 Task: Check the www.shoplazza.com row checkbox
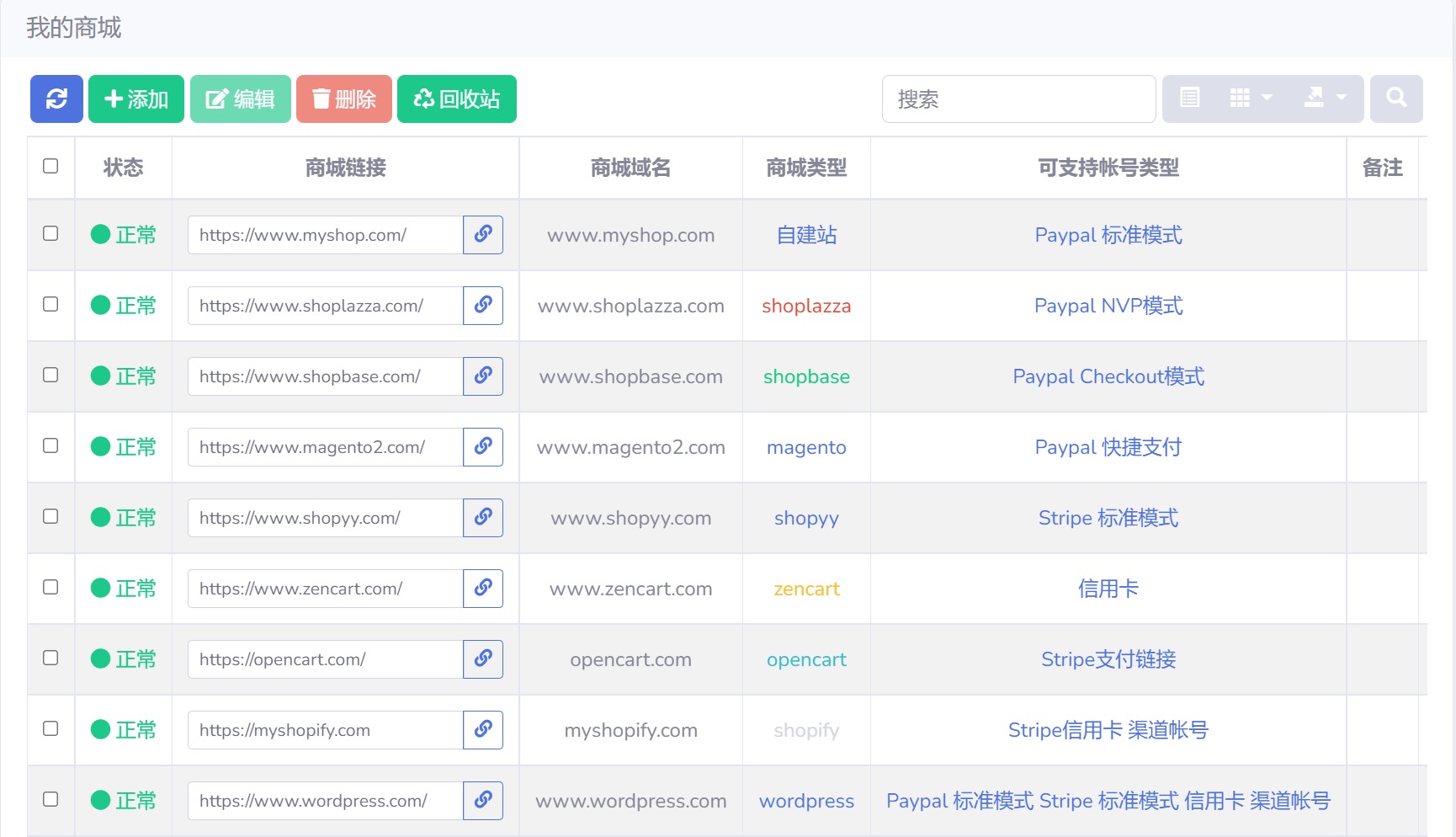50,304
